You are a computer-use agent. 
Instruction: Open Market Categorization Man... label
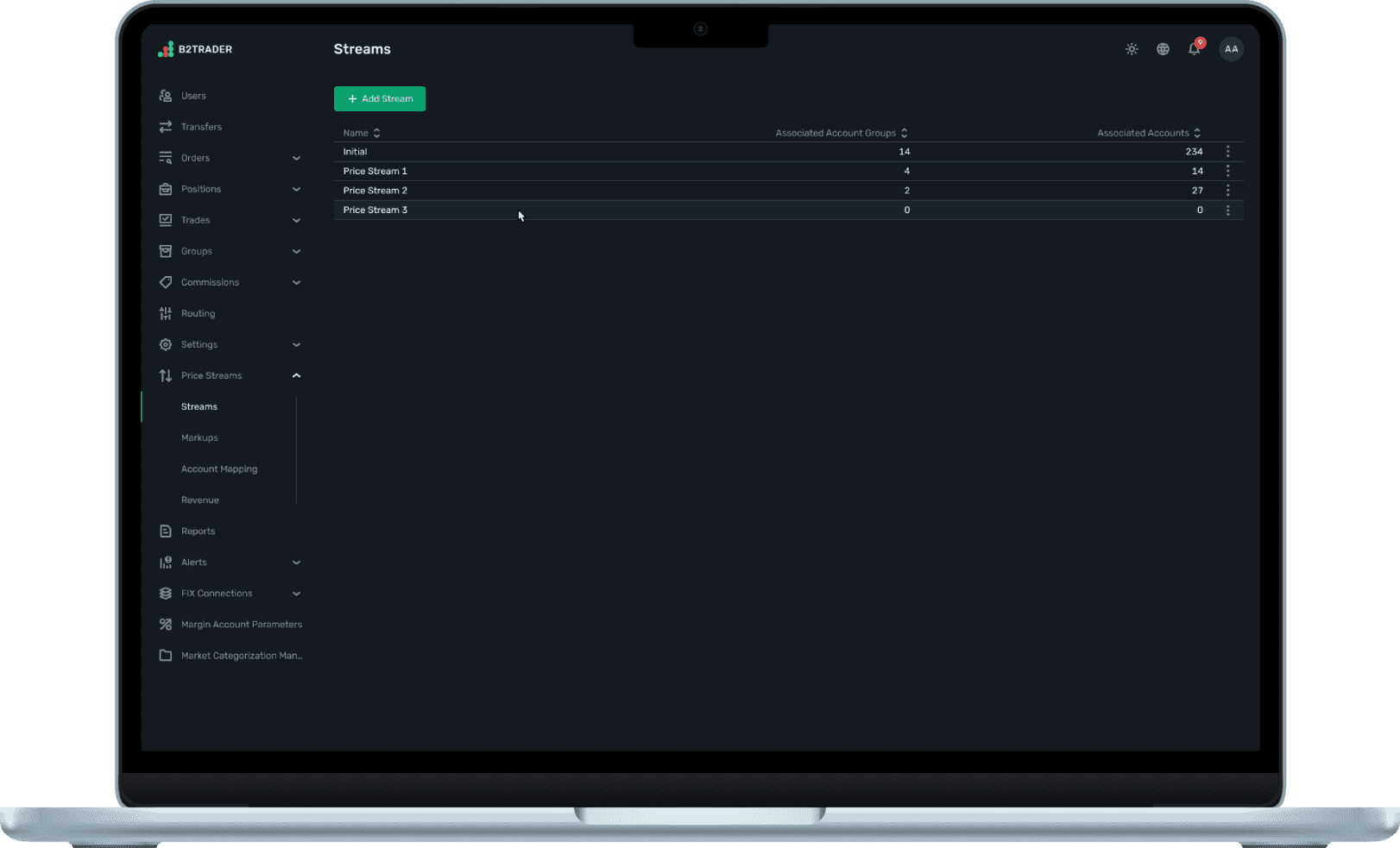(242, 656)
